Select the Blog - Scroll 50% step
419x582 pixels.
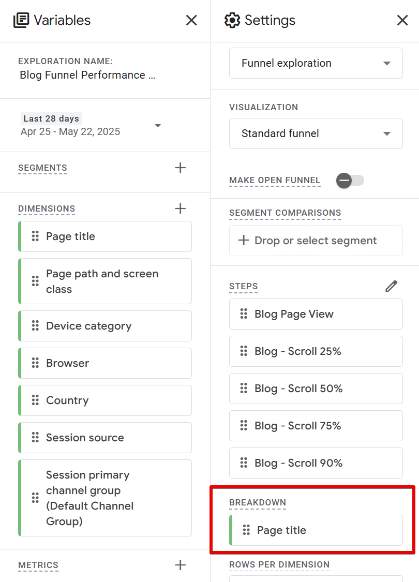tap(316, 389)
